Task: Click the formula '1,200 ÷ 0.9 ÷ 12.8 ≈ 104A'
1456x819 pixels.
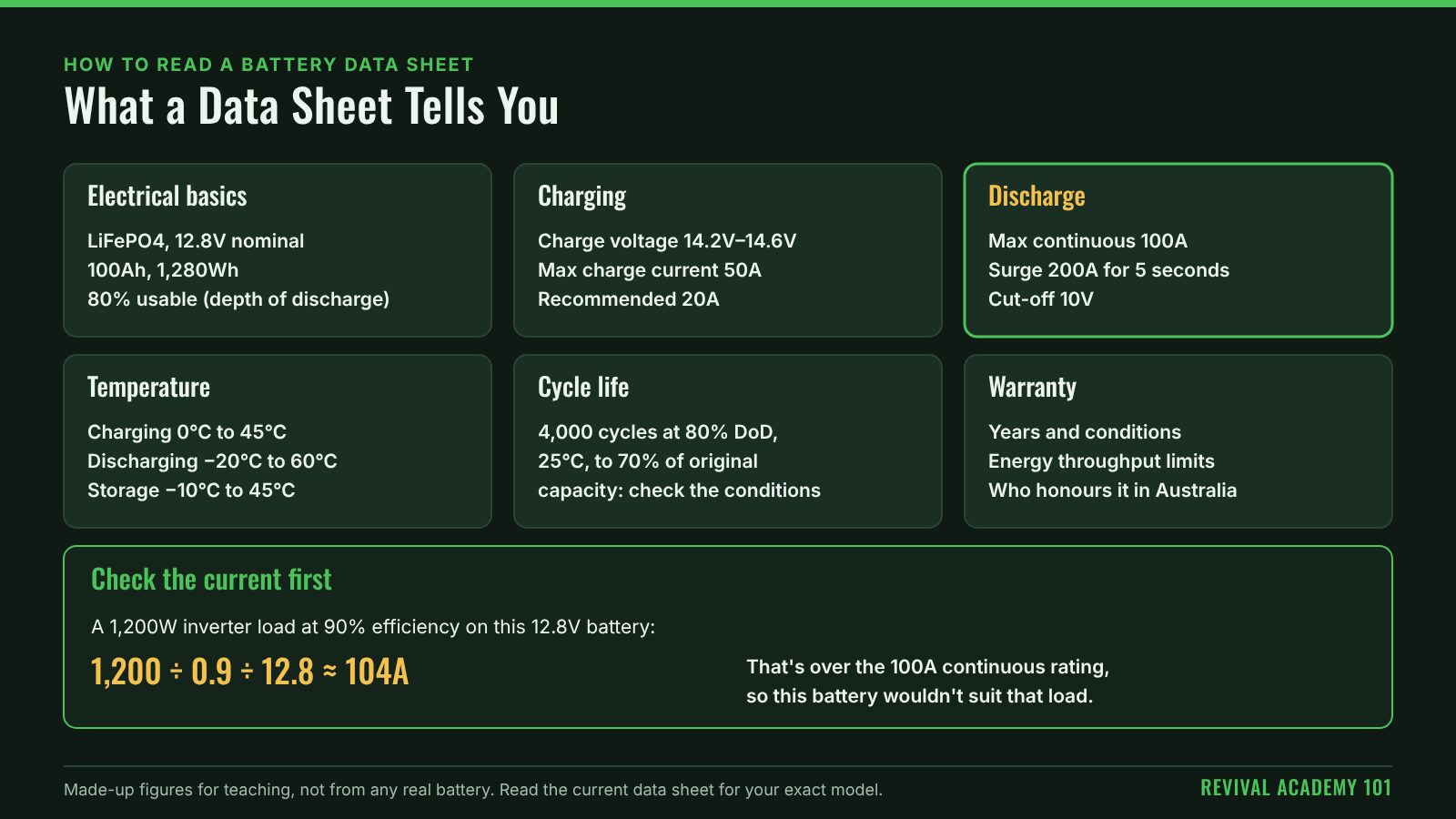Action: click(x=249, y=672)
